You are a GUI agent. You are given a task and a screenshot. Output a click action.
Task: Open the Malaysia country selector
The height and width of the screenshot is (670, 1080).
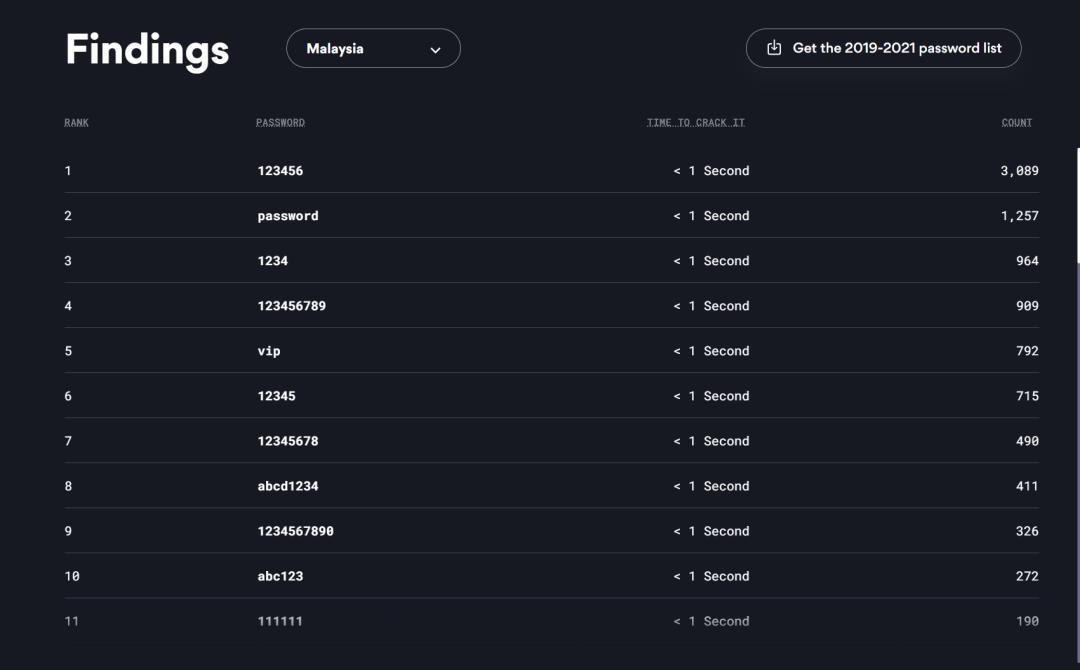(372, 48)
